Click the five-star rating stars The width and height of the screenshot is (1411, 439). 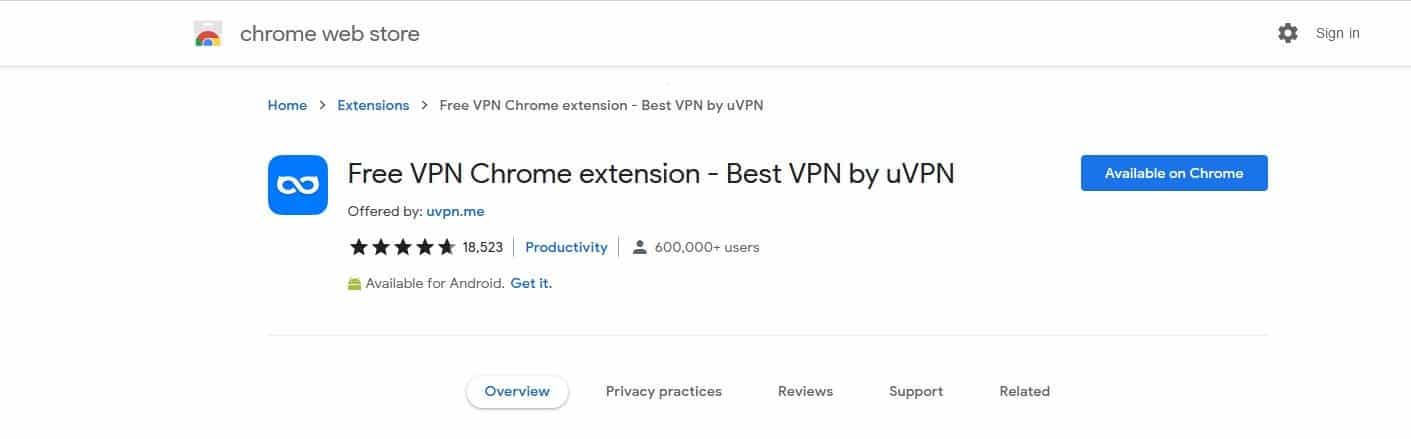coord(401,247)
